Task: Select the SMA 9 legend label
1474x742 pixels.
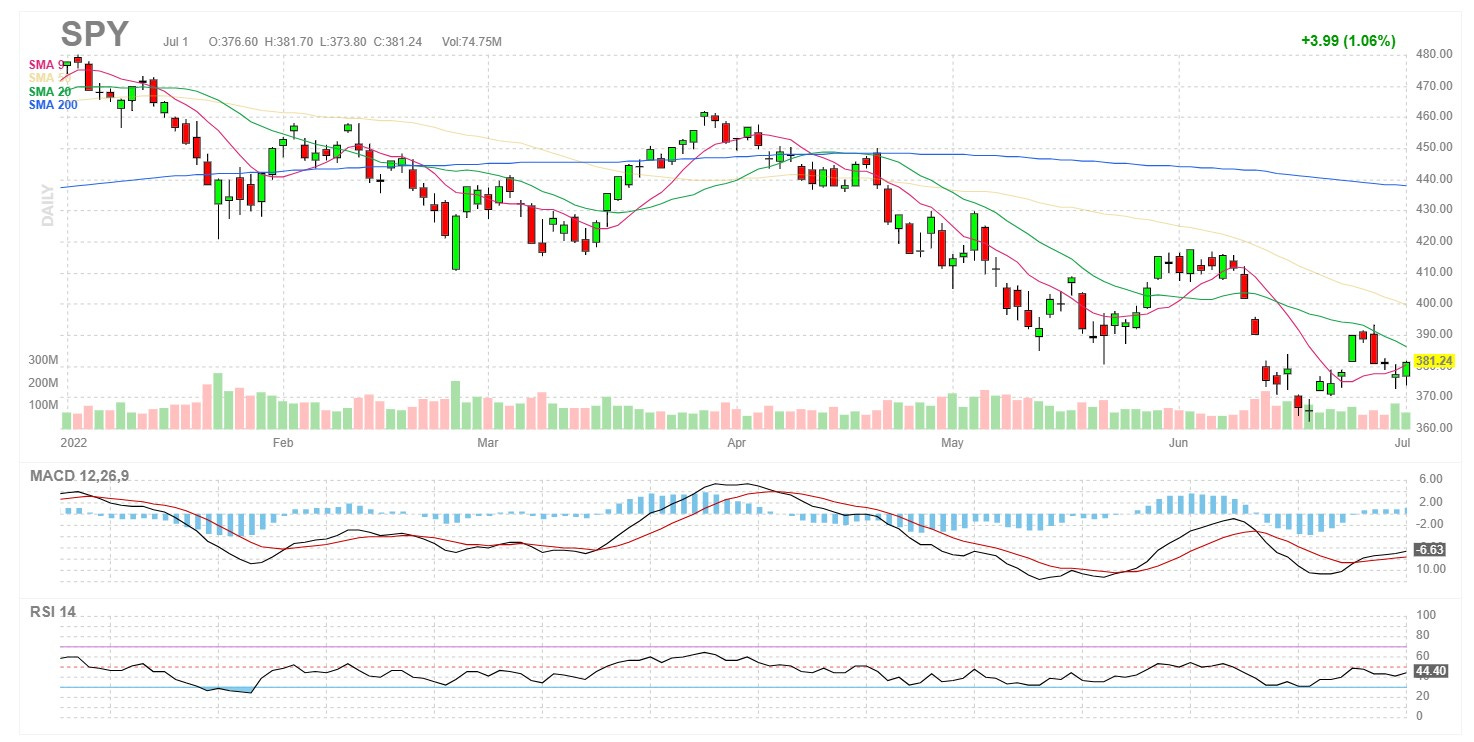Action: pyautogui.click(x=46, y=65)
